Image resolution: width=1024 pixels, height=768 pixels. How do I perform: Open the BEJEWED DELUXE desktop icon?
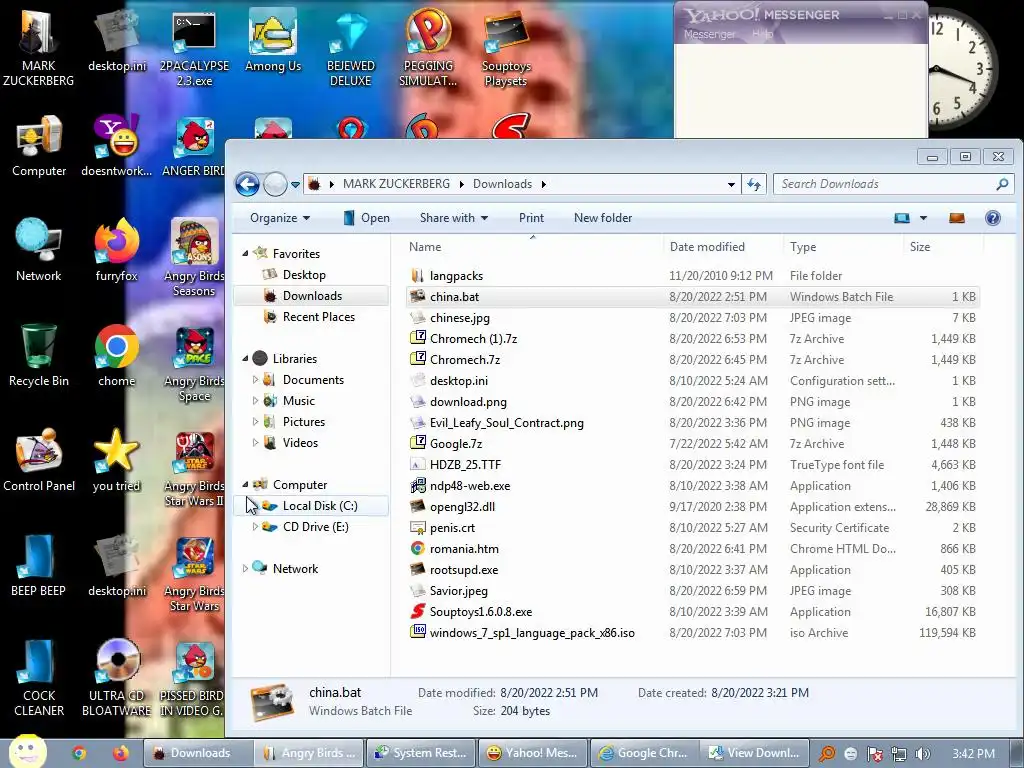tap(351, 48)
